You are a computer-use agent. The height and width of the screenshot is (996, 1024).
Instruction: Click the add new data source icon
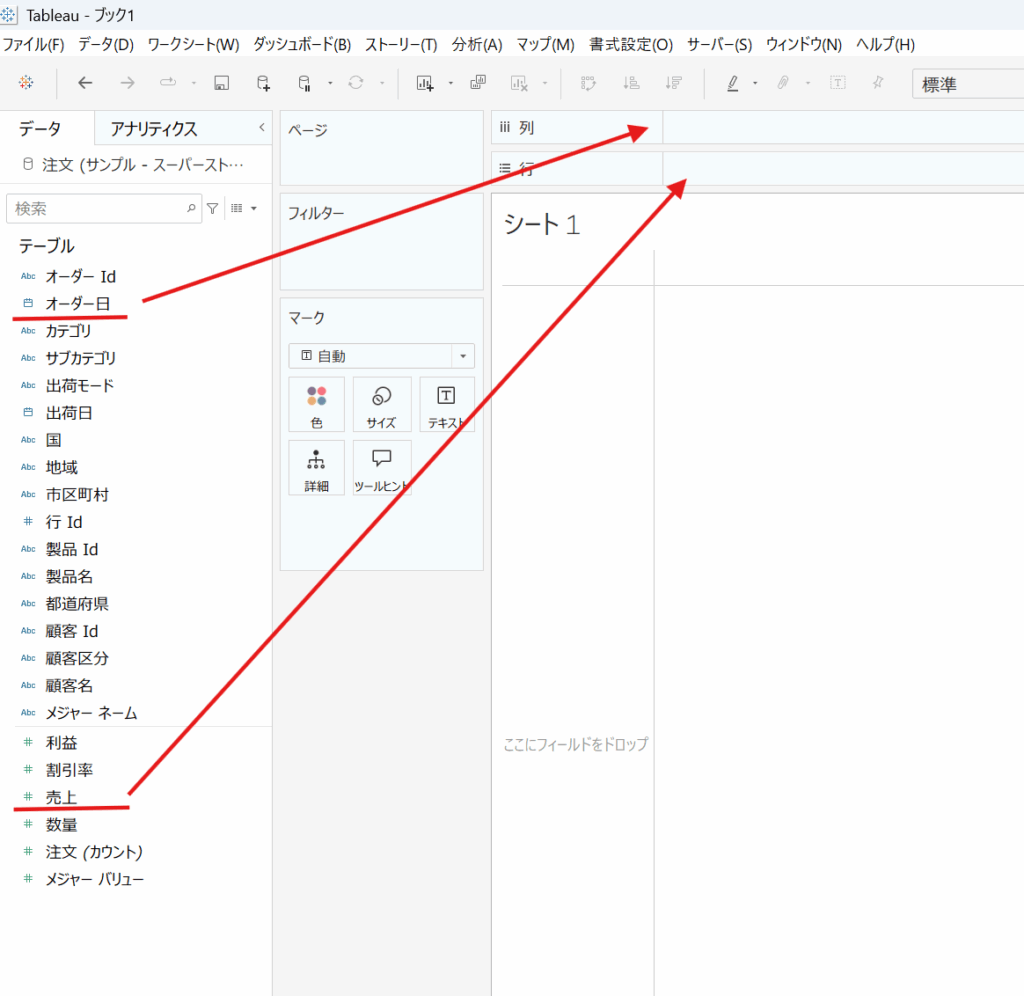click(263, 84)
